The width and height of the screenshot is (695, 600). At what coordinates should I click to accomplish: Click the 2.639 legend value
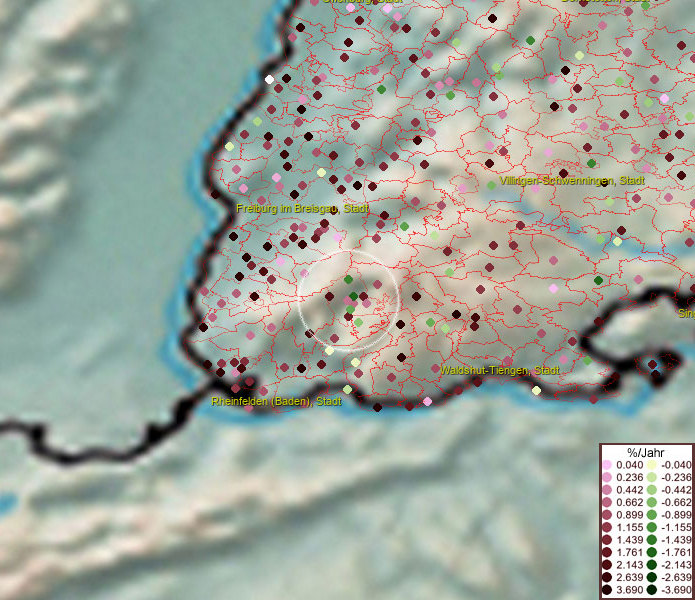629,577
